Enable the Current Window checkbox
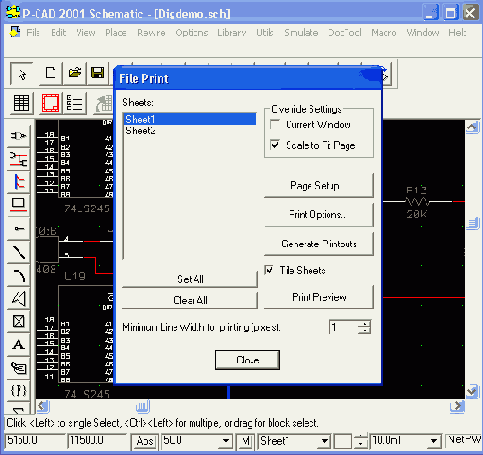The height and width of the screenshot is (455, 483). (x=275, y=125)
